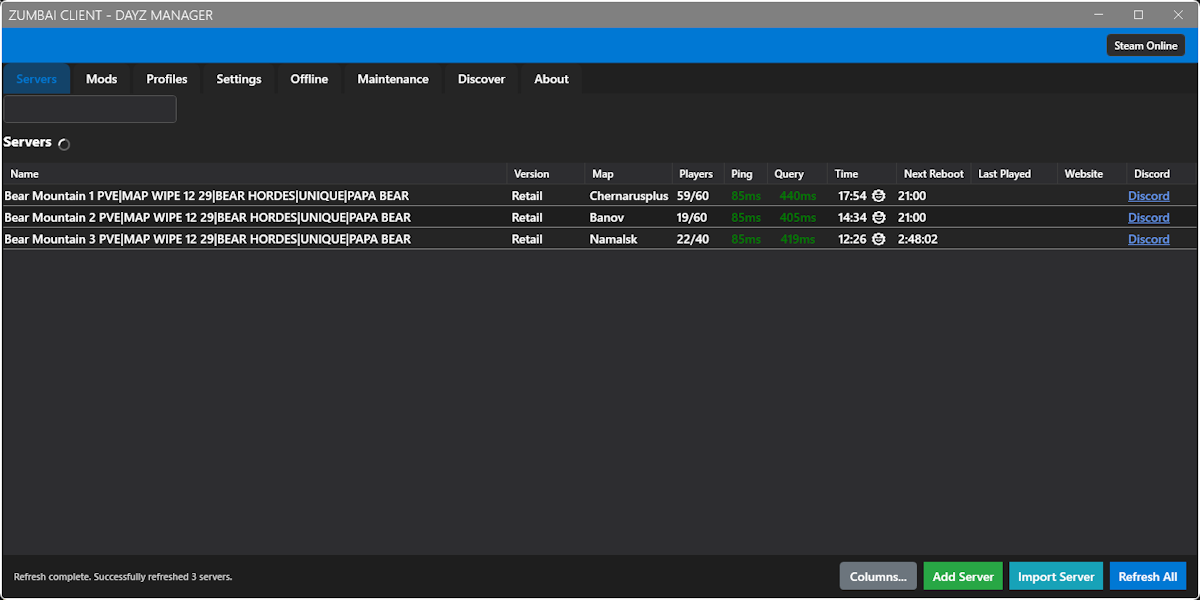
Task: Click the bear icon beside Bear Mountain 2's time
Action: coord(878,217)
